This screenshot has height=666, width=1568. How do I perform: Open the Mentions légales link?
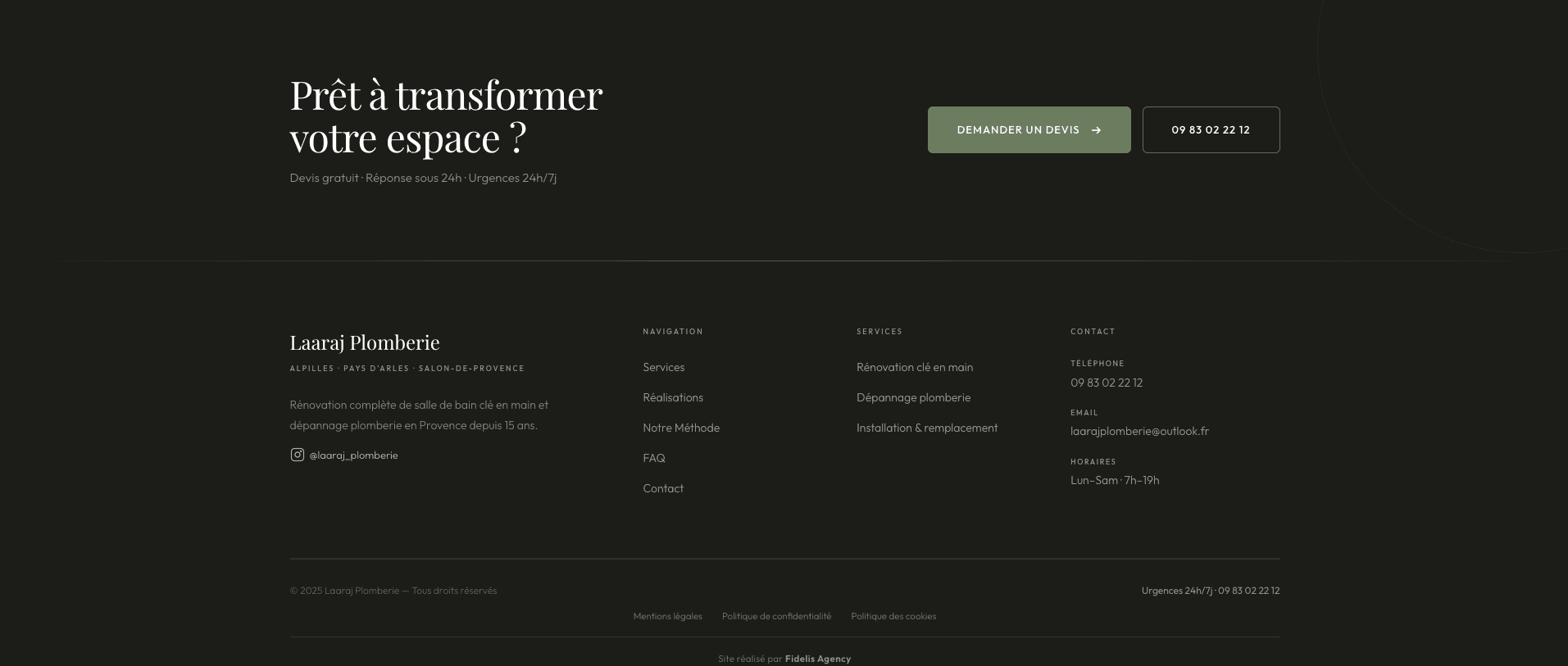pyautogui.click(x=667, y=616)
